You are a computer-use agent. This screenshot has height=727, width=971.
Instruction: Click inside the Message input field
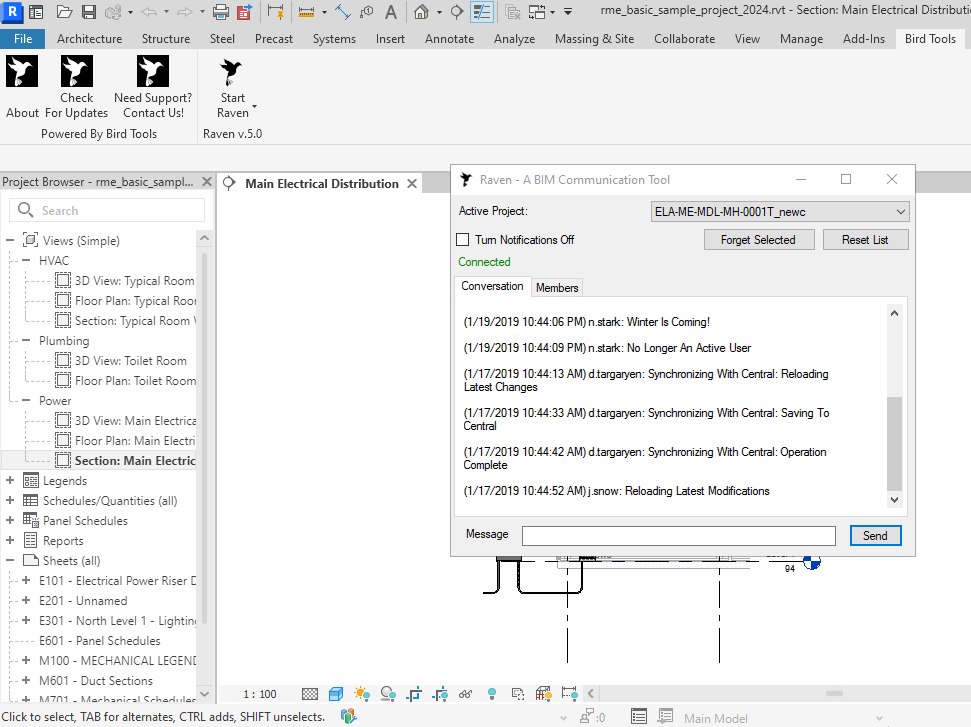(x=678, y=536)
